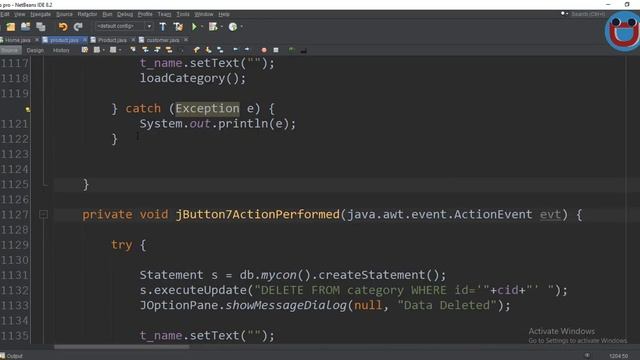Click the createStatement() call on line 1131

(x=378, y=275)
